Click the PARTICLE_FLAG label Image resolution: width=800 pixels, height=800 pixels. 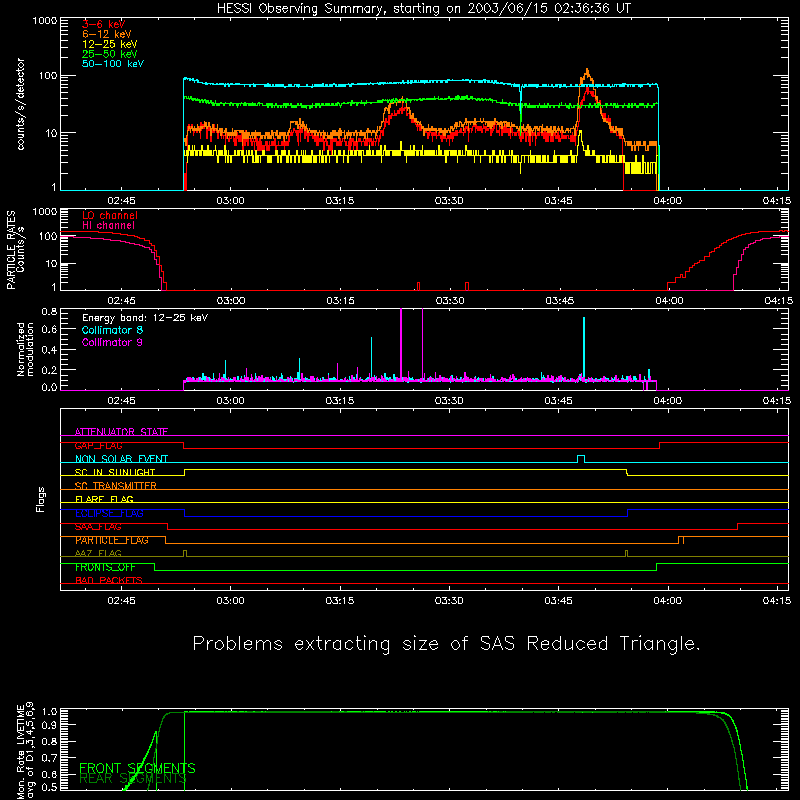[112, 540]
